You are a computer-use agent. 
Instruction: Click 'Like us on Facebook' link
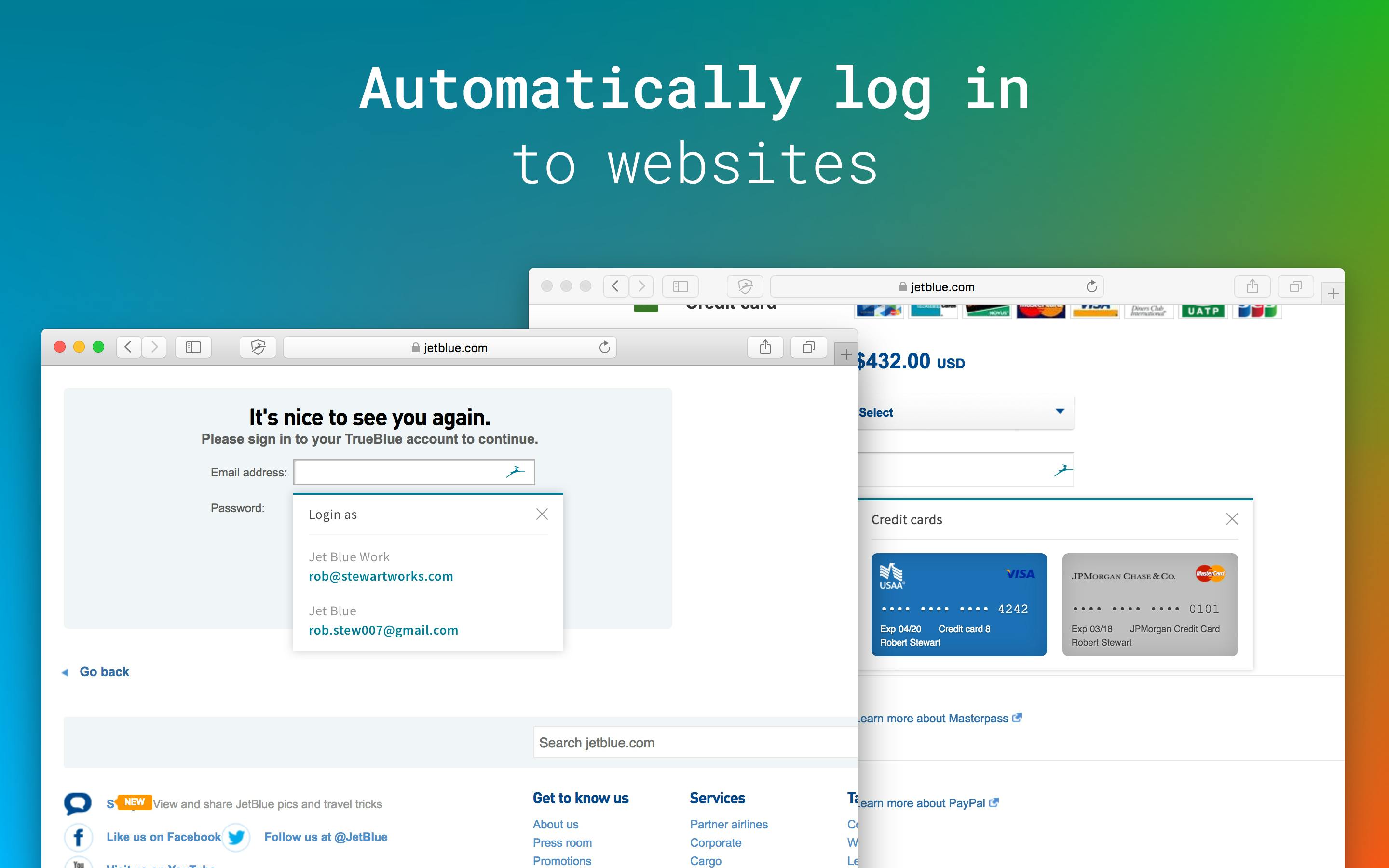point(163,837)
